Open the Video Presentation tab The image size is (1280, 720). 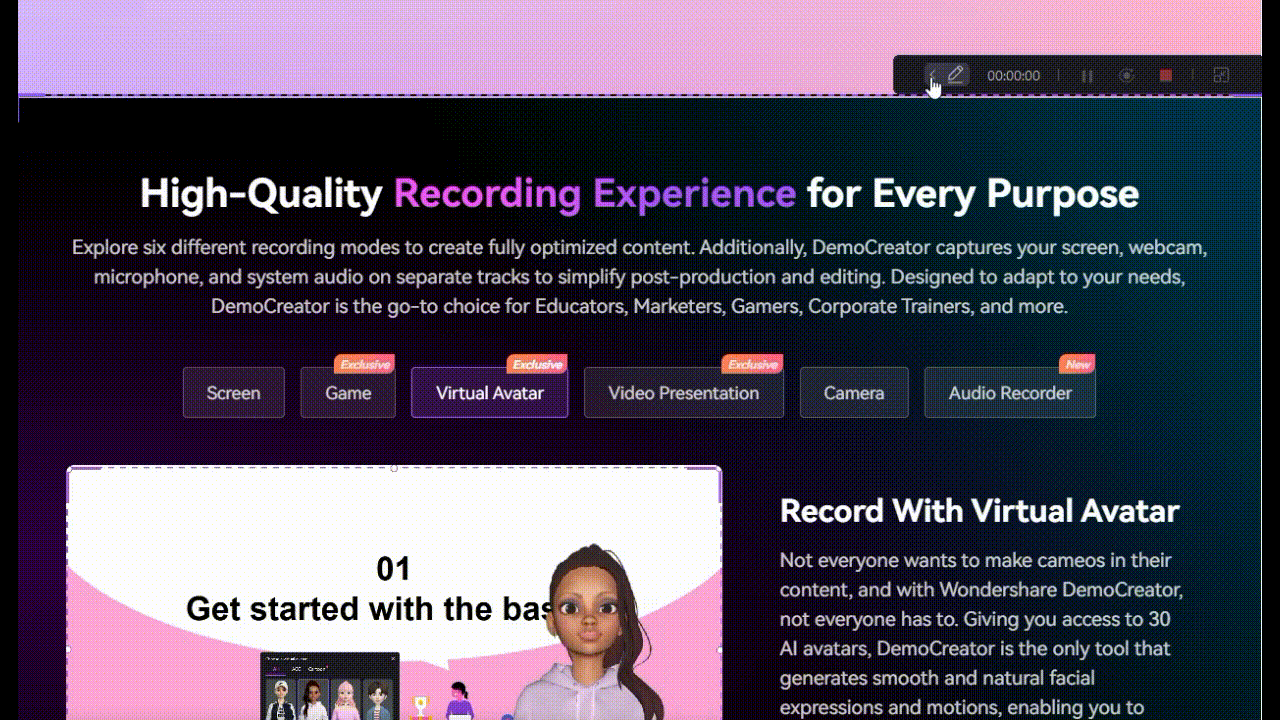(x=684, y=393)
